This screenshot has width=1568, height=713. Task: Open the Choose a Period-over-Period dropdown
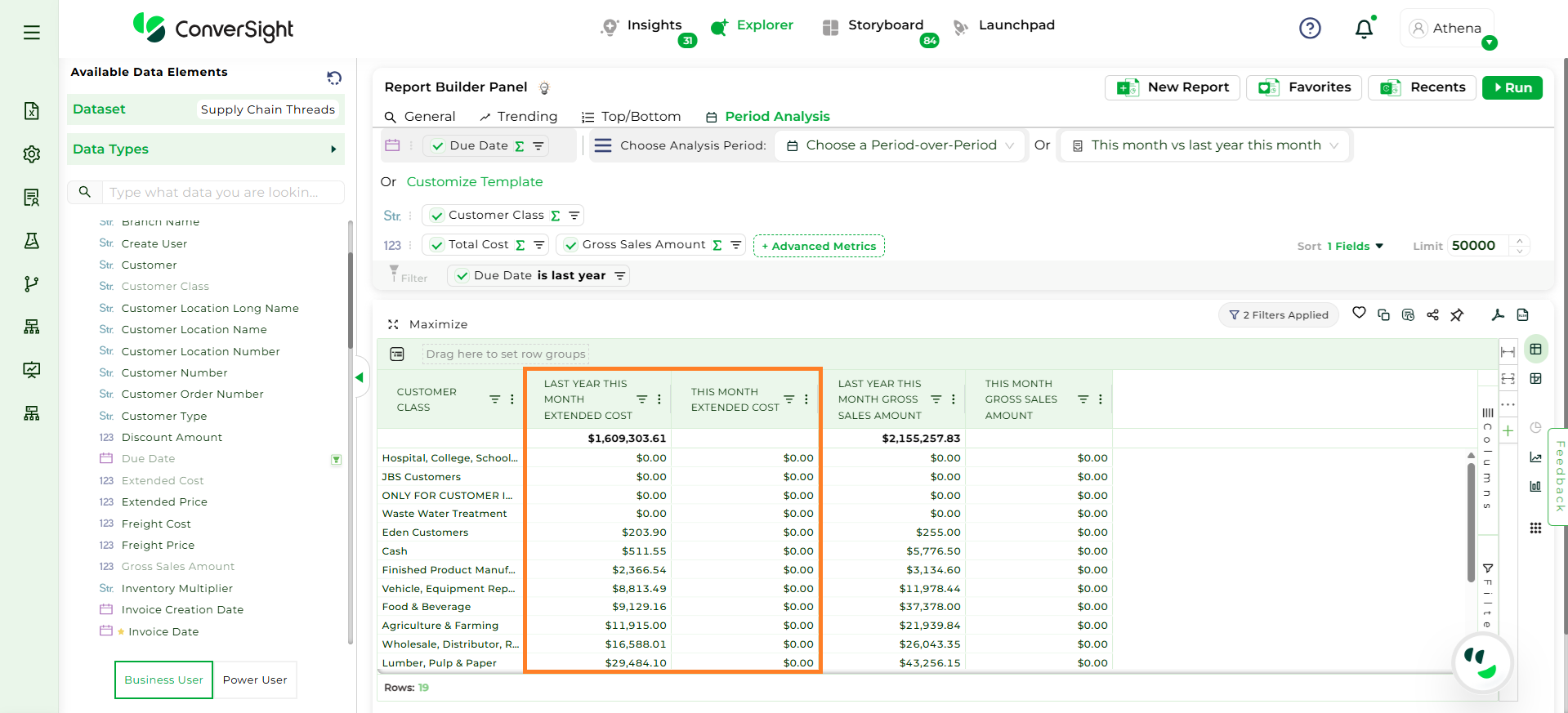900,145
